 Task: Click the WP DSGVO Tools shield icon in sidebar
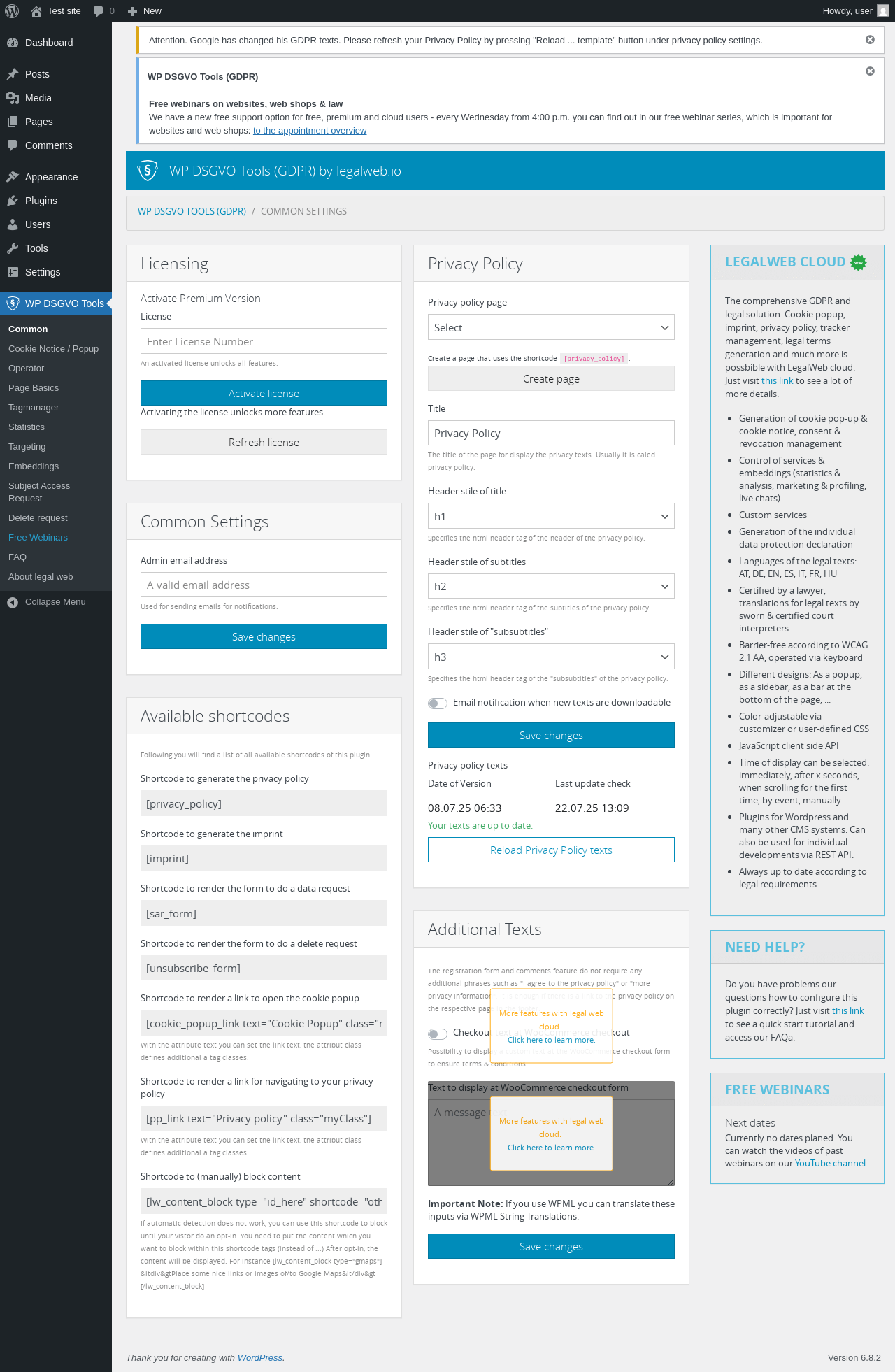[x=13, y=303]
